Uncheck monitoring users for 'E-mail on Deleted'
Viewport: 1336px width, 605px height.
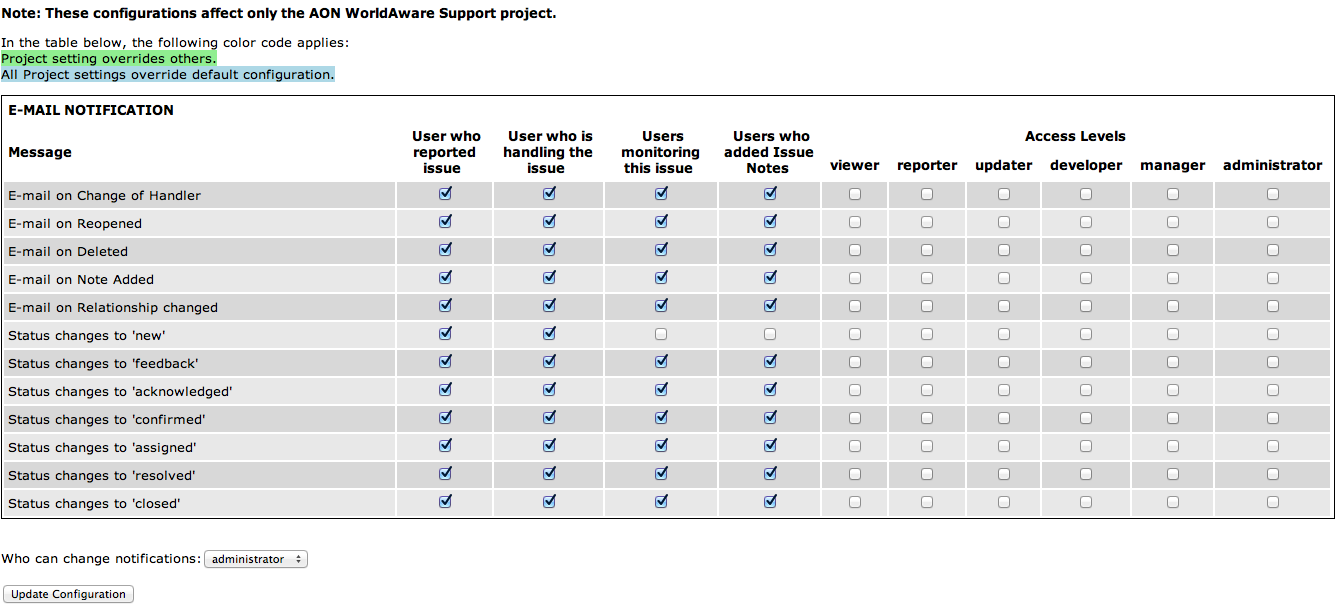(x=661, y=251)
